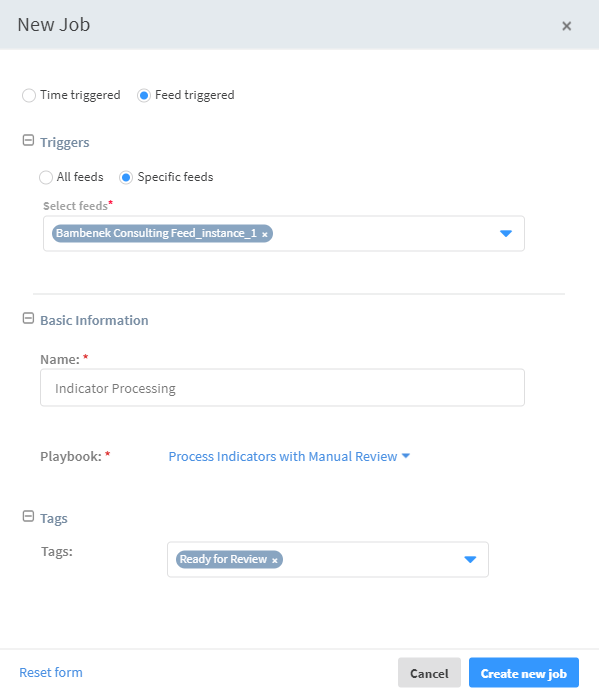The image size is (599, 693).
Task: Click the Cancel button
Action: tap(429, 673)
